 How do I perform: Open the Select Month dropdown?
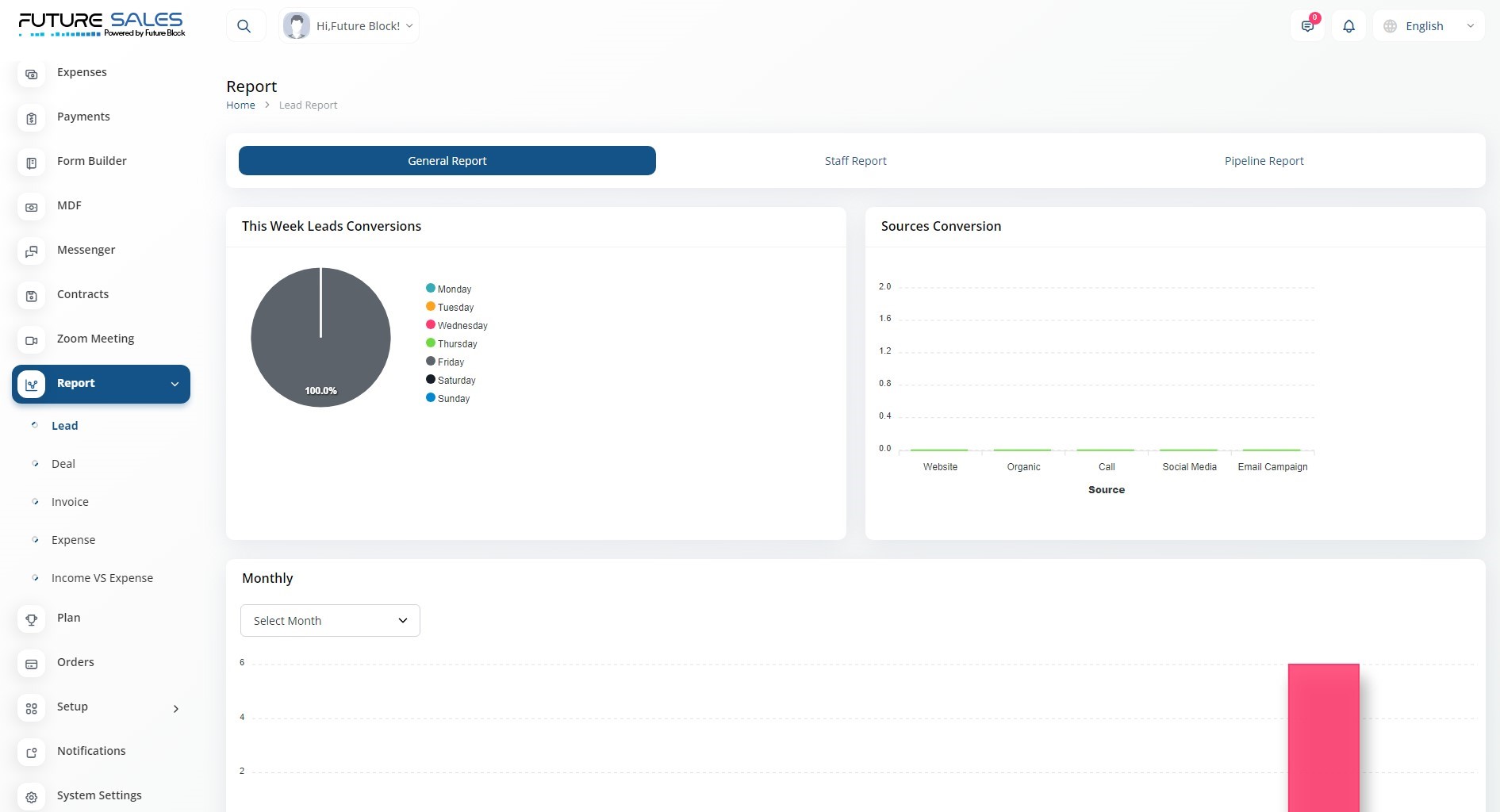330,621
